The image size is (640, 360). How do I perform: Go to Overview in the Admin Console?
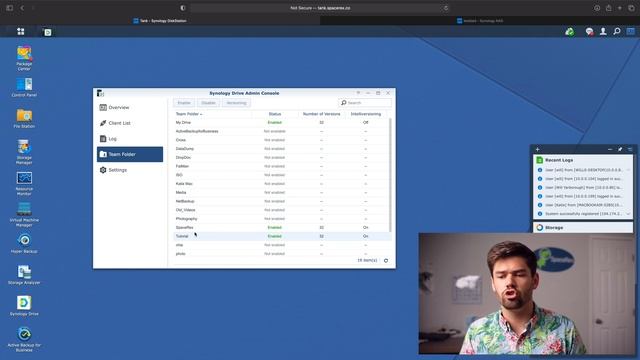click(x=130, y=107)
